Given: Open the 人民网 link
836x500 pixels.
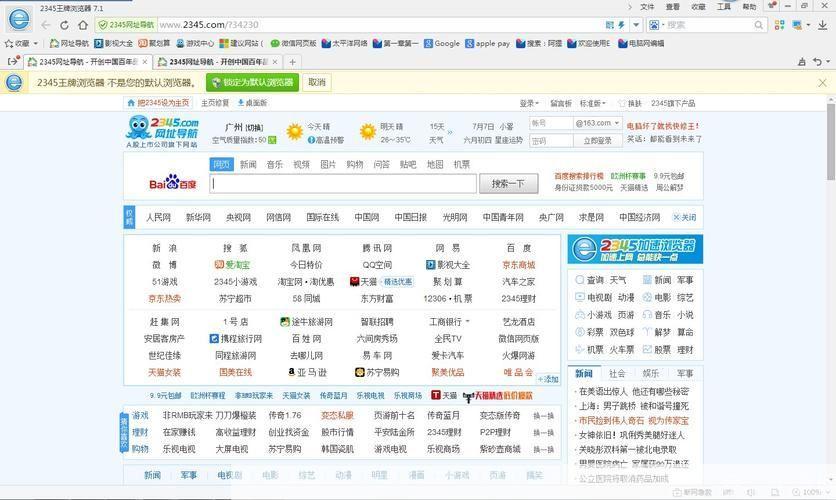Looking at the screenshot, I should (158, 217).
